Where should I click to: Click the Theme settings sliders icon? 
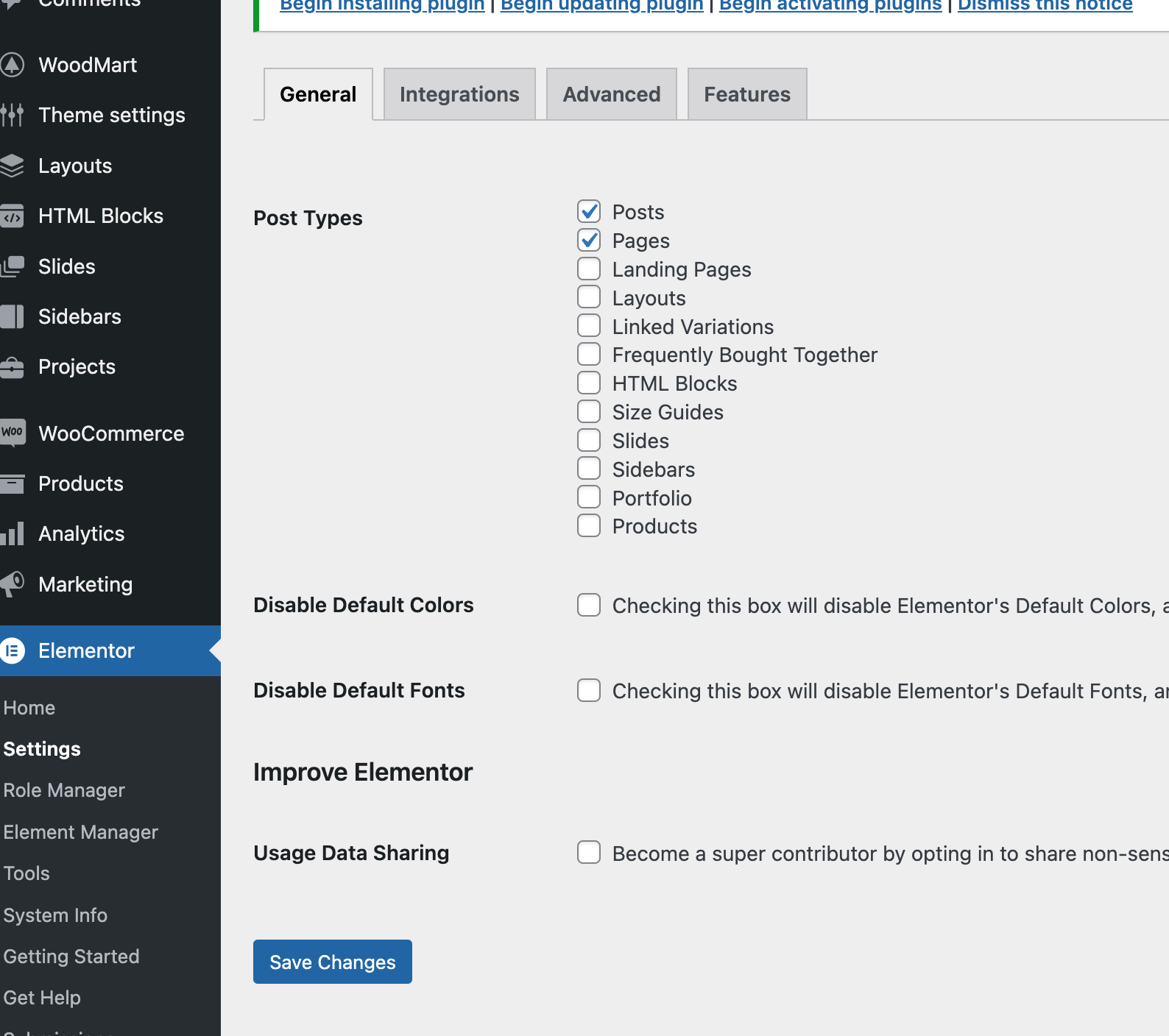coord(12,115)
